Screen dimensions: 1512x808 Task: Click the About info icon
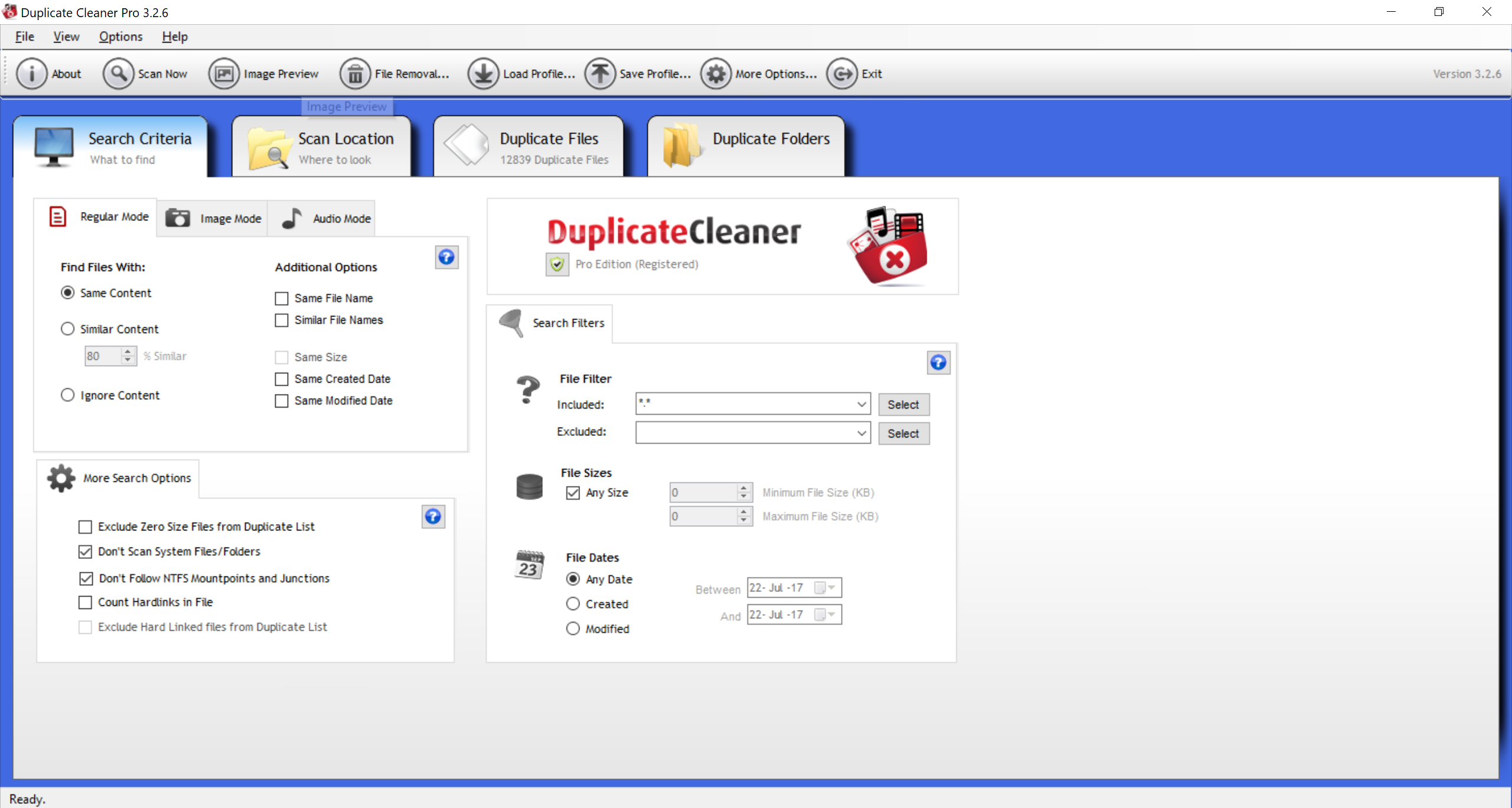[31, 74]
